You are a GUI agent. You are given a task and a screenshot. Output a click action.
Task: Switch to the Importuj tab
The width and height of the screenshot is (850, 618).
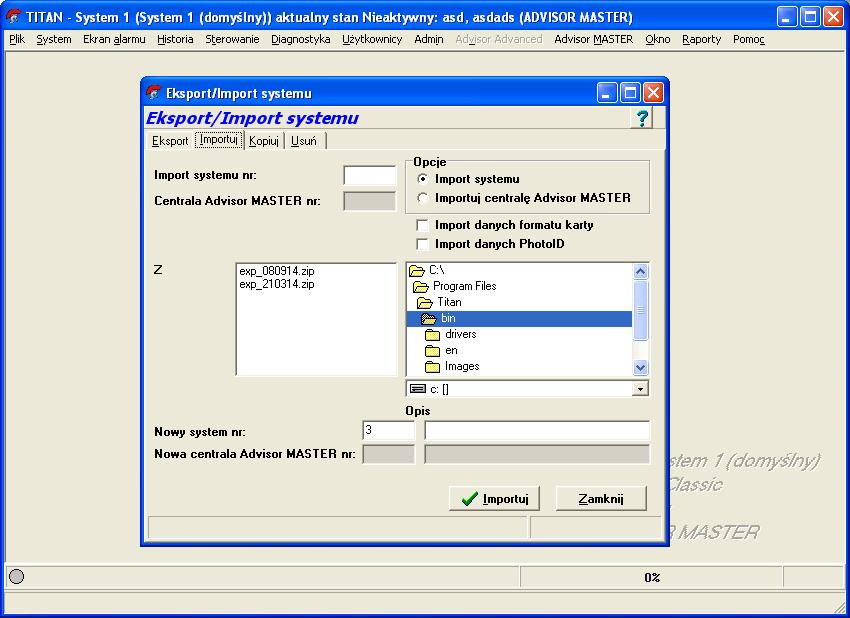tap(218, 139)
